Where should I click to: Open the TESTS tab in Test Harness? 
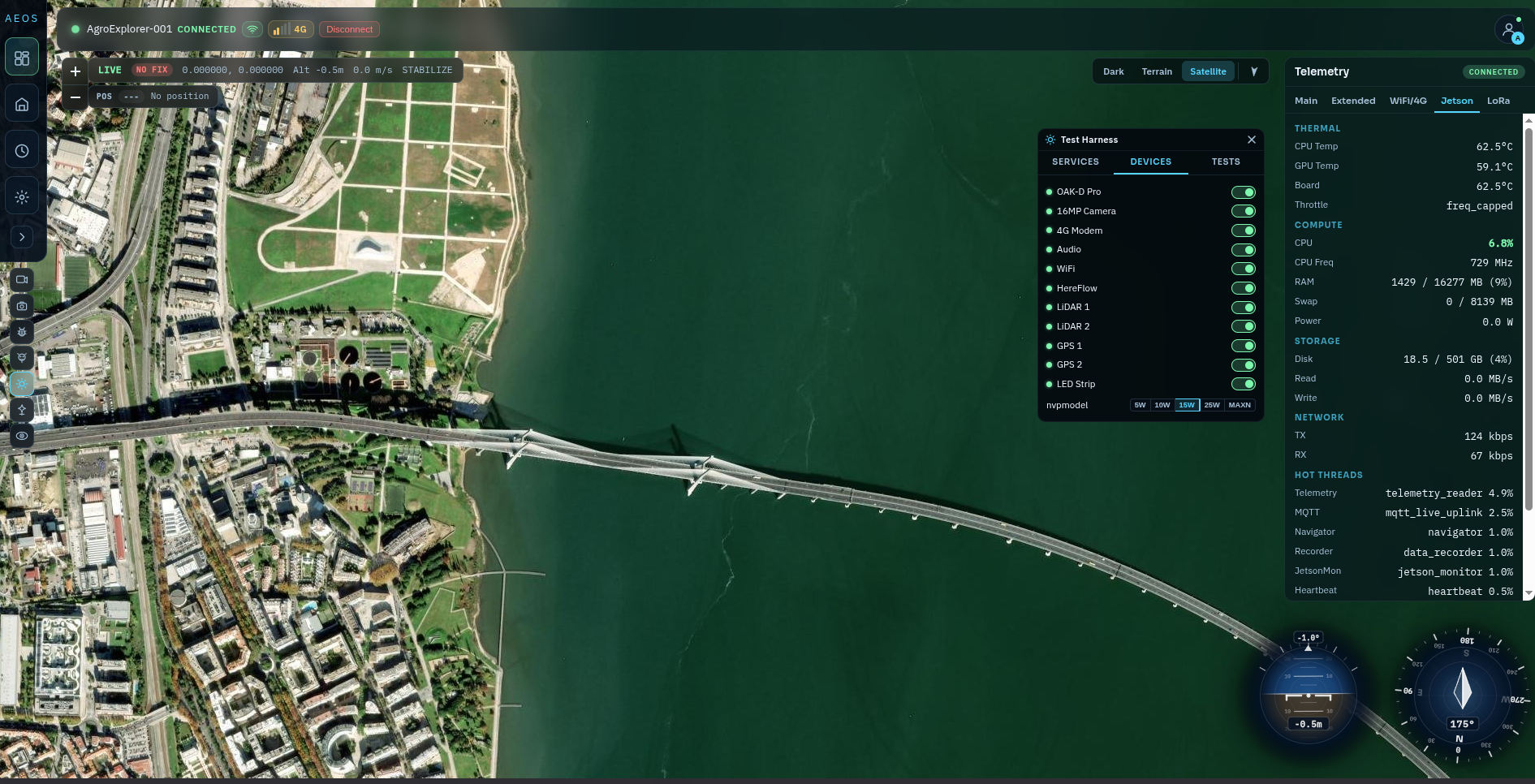click(x=1226, y=162)
